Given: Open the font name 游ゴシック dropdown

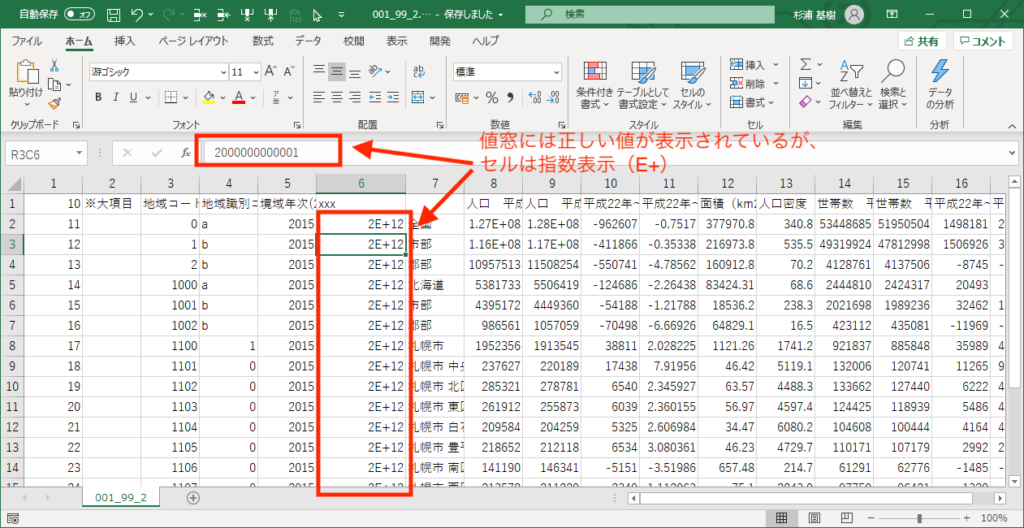Looking at the screenshot, I should coord(224,72).
